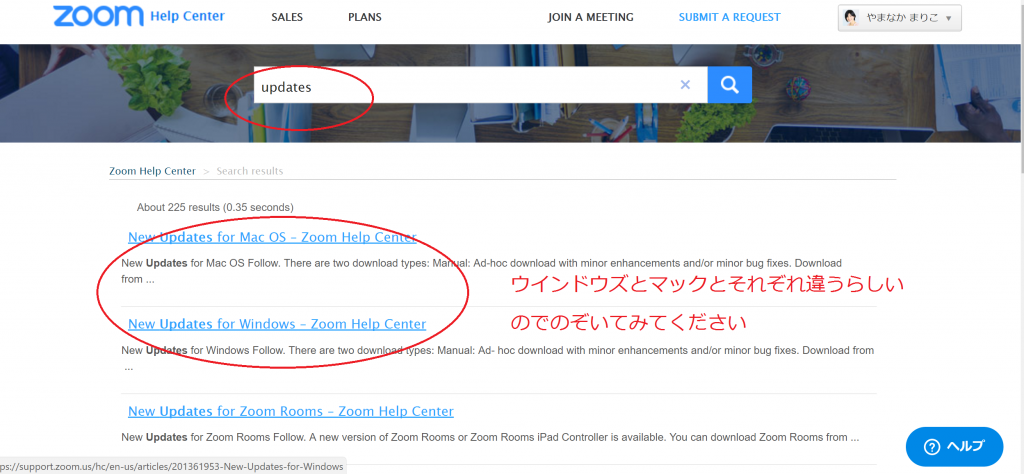Click the Help Center title link
This screenshot has height=474, width=1024.
click(x=187, y=16)
